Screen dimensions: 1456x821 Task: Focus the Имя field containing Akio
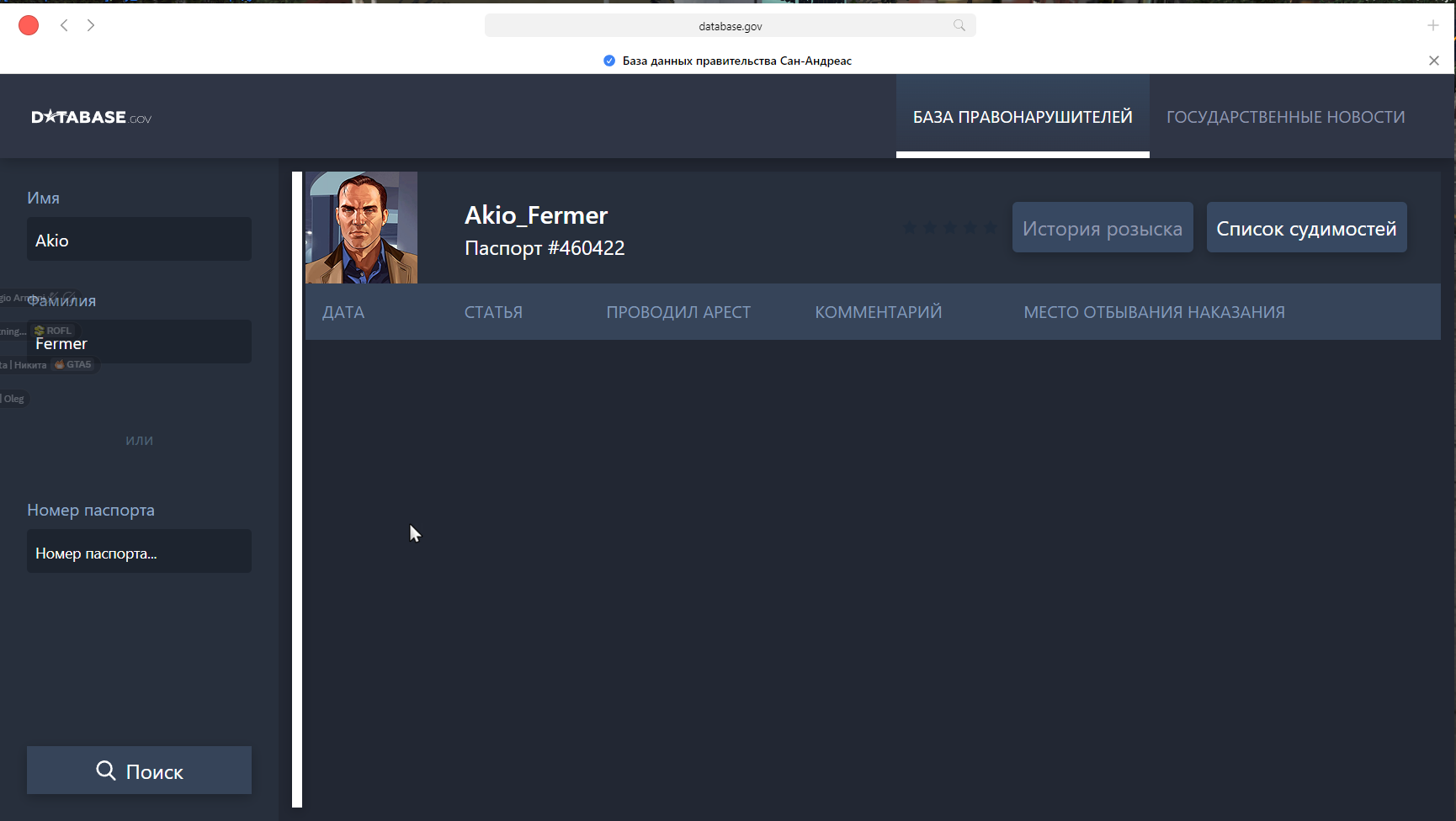[x=139, y=240]
